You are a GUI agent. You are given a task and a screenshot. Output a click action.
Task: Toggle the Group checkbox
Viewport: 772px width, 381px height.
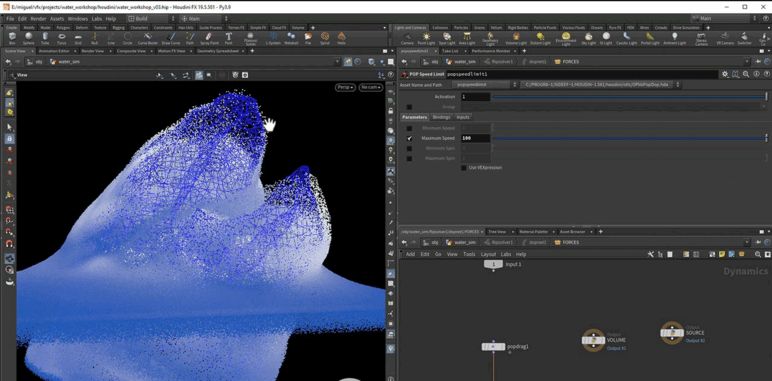[x=409, y=107]
